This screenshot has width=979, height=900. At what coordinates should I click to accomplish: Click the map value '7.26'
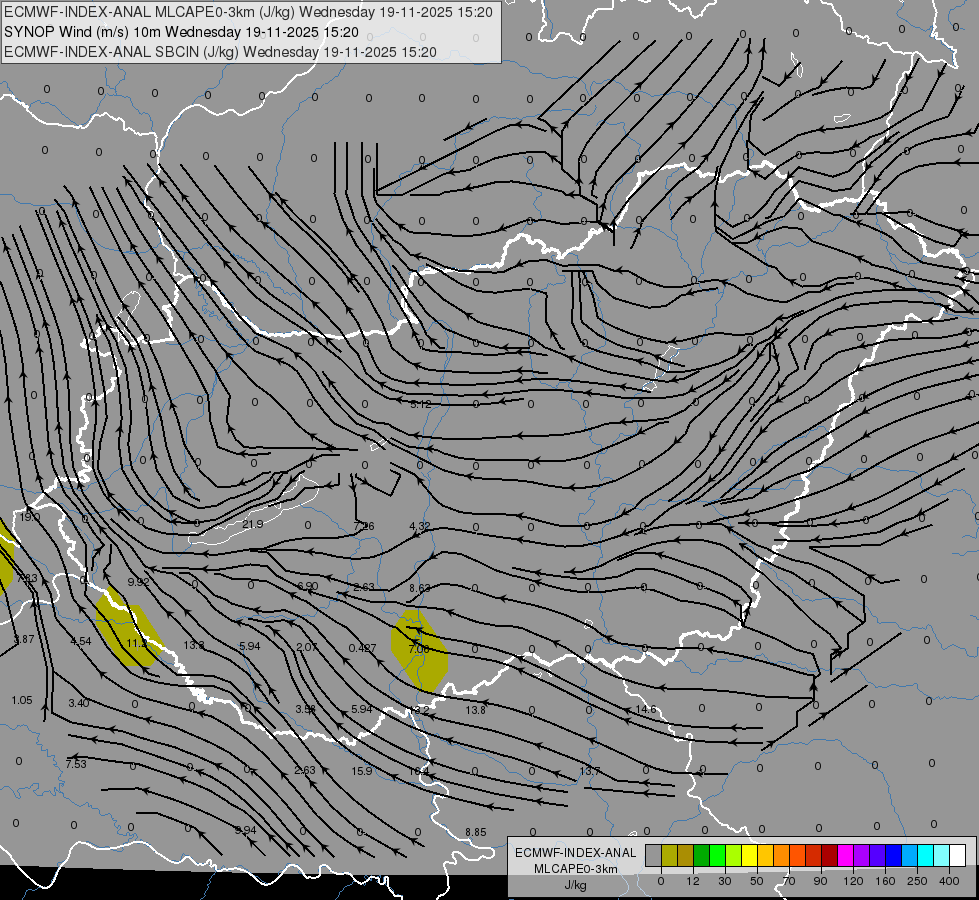tap(364, 527)
